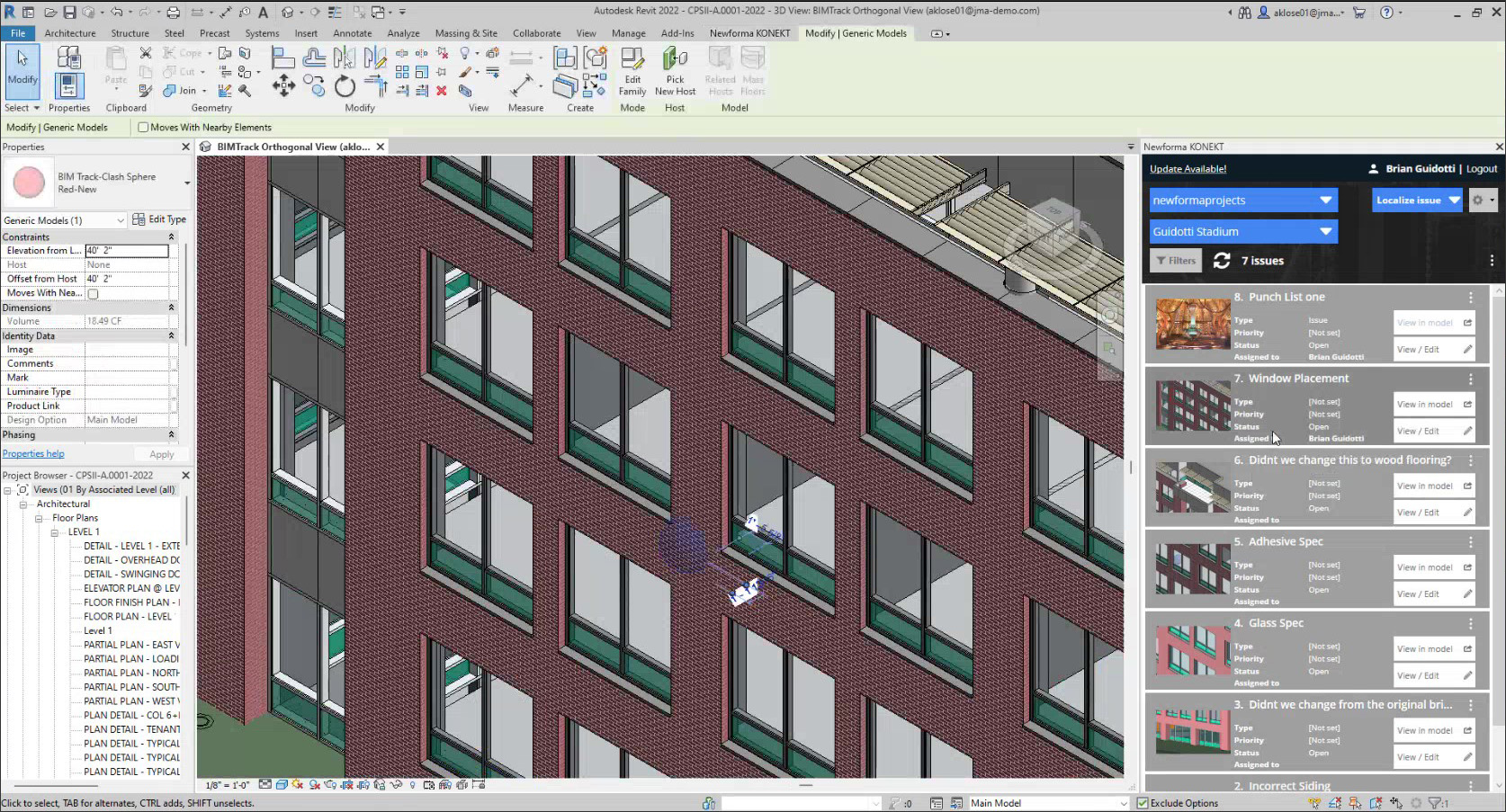1506x812 pixels.
Task: Click the Trim/Extend to Corner icon
Action: pyautogui.click(x=375, y=86)
